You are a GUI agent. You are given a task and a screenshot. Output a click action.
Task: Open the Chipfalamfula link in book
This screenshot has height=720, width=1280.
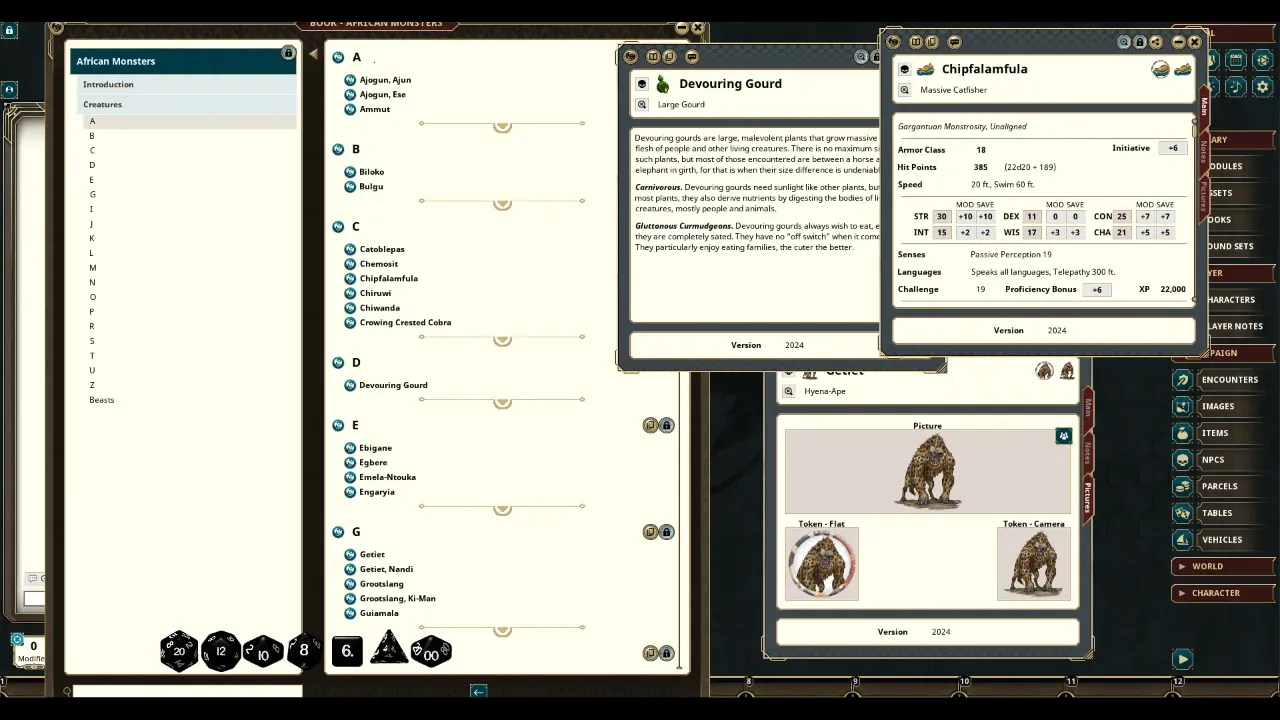pos(388,278)
